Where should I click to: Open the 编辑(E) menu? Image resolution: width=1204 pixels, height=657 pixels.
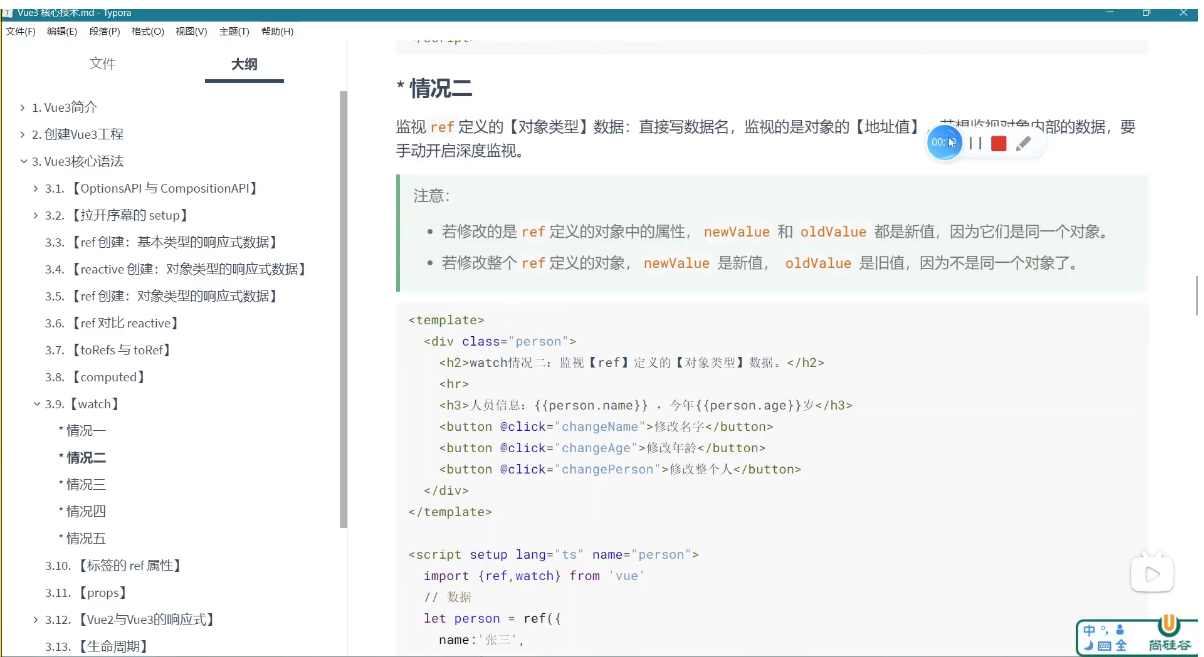[x=62, y=31]
